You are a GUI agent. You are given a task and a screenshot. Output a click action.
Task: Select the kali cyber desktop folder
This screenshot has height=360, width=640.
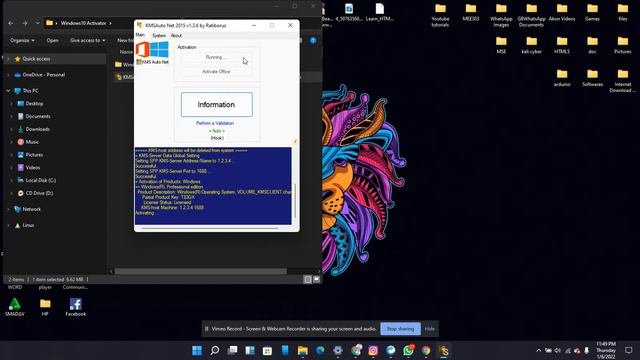(531, 45)
